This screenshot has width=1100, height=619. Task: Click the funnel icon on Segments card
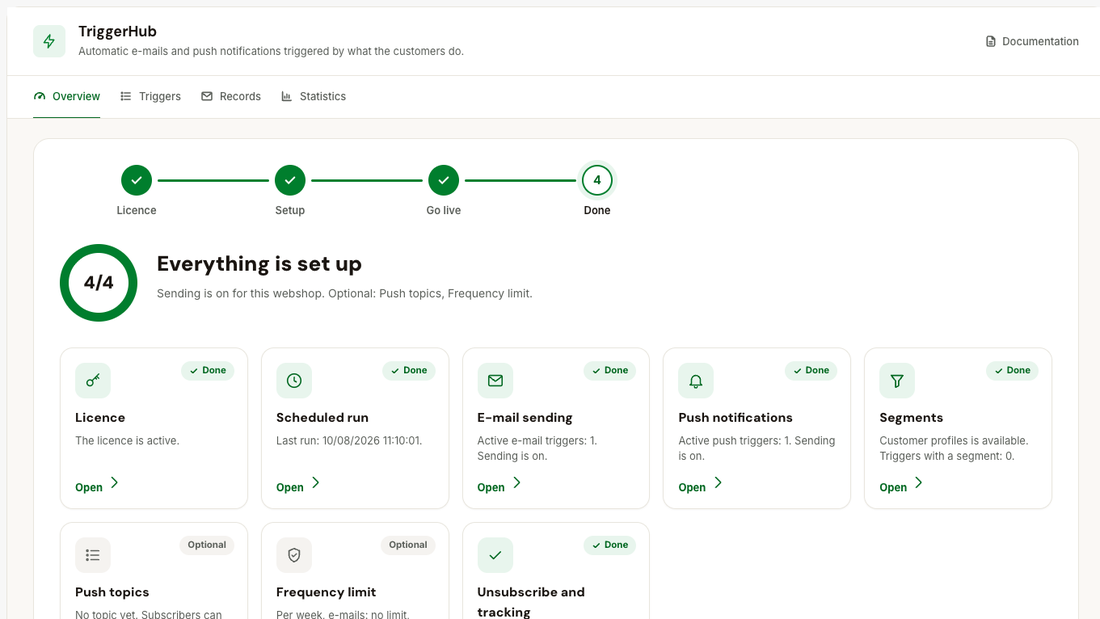pos(897,380)
